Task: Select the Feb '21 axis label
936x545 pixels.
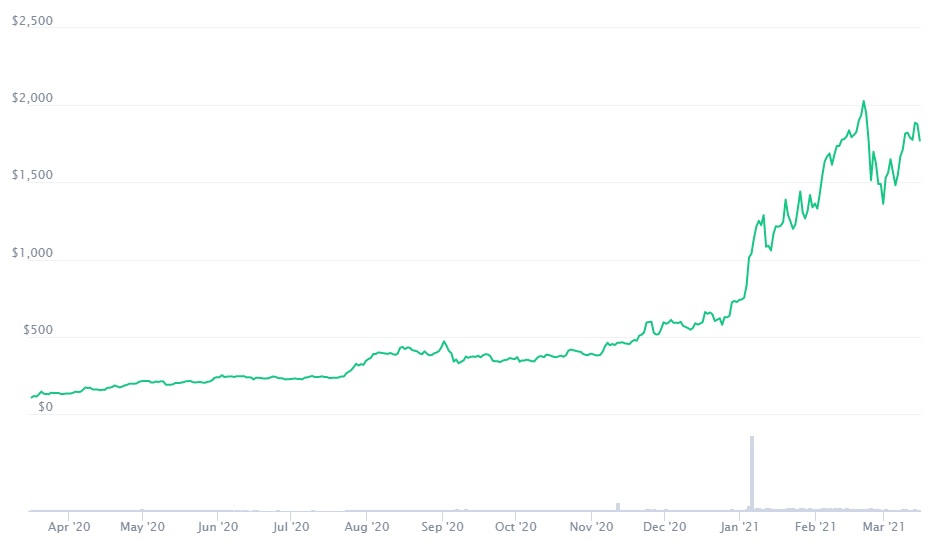Action: coord(815,526)
